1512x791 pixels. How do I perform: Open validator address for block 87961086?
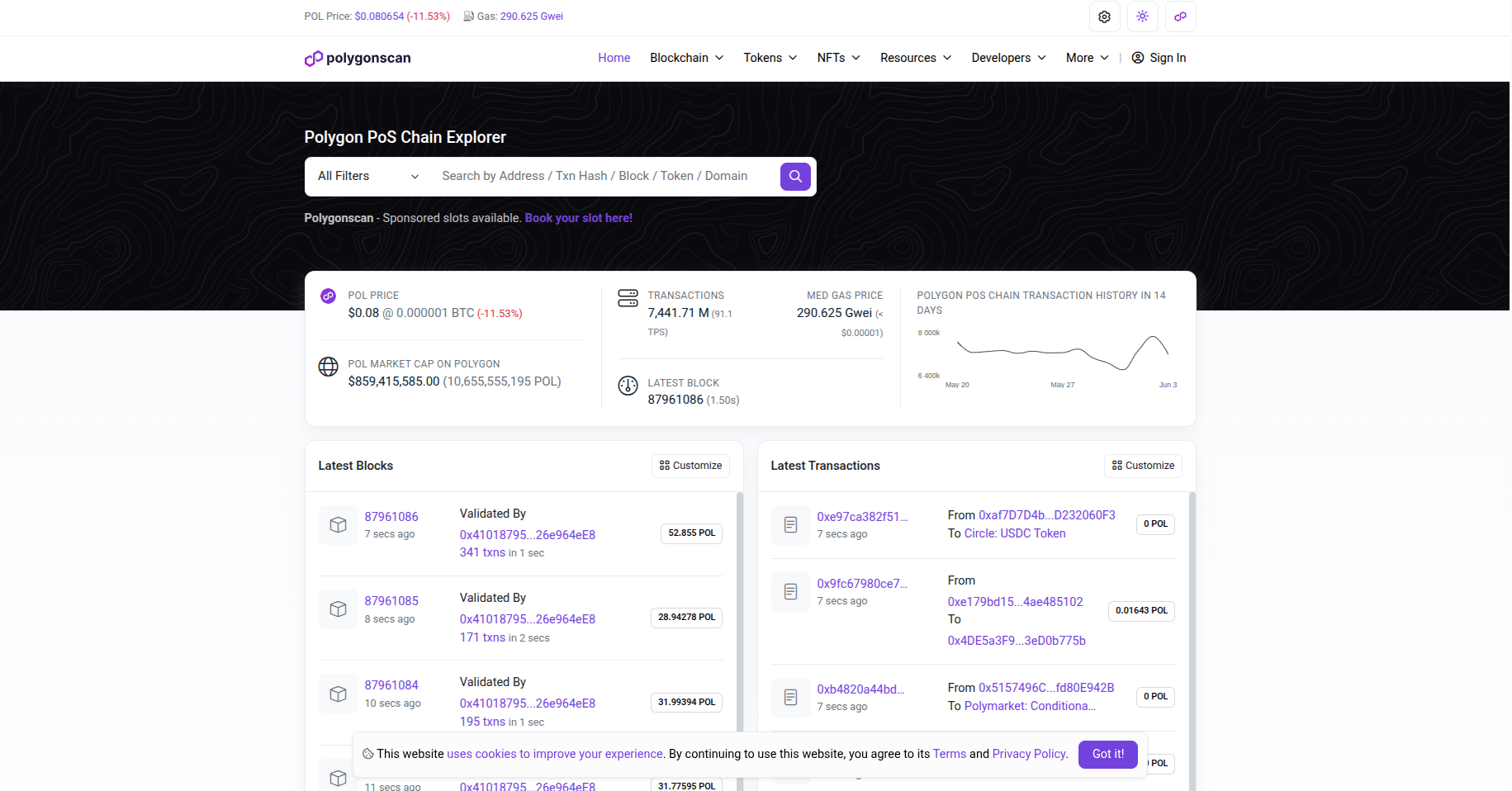528,535
